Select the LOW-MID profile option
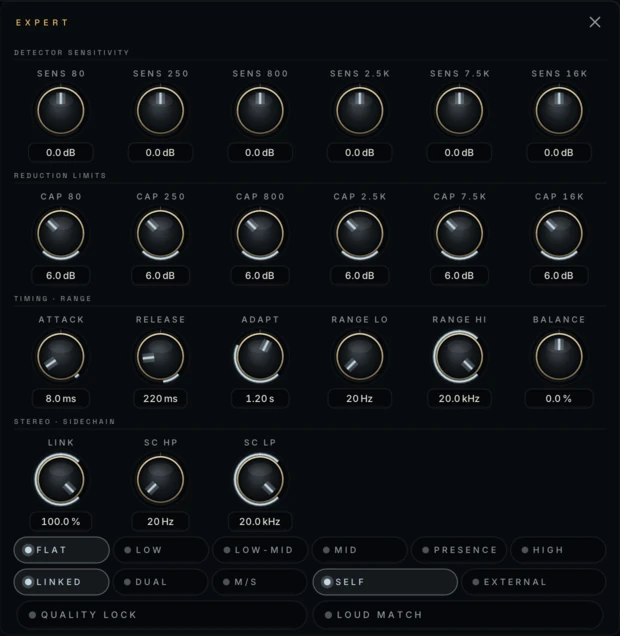 pyautogui.click(x=260, y=550)
